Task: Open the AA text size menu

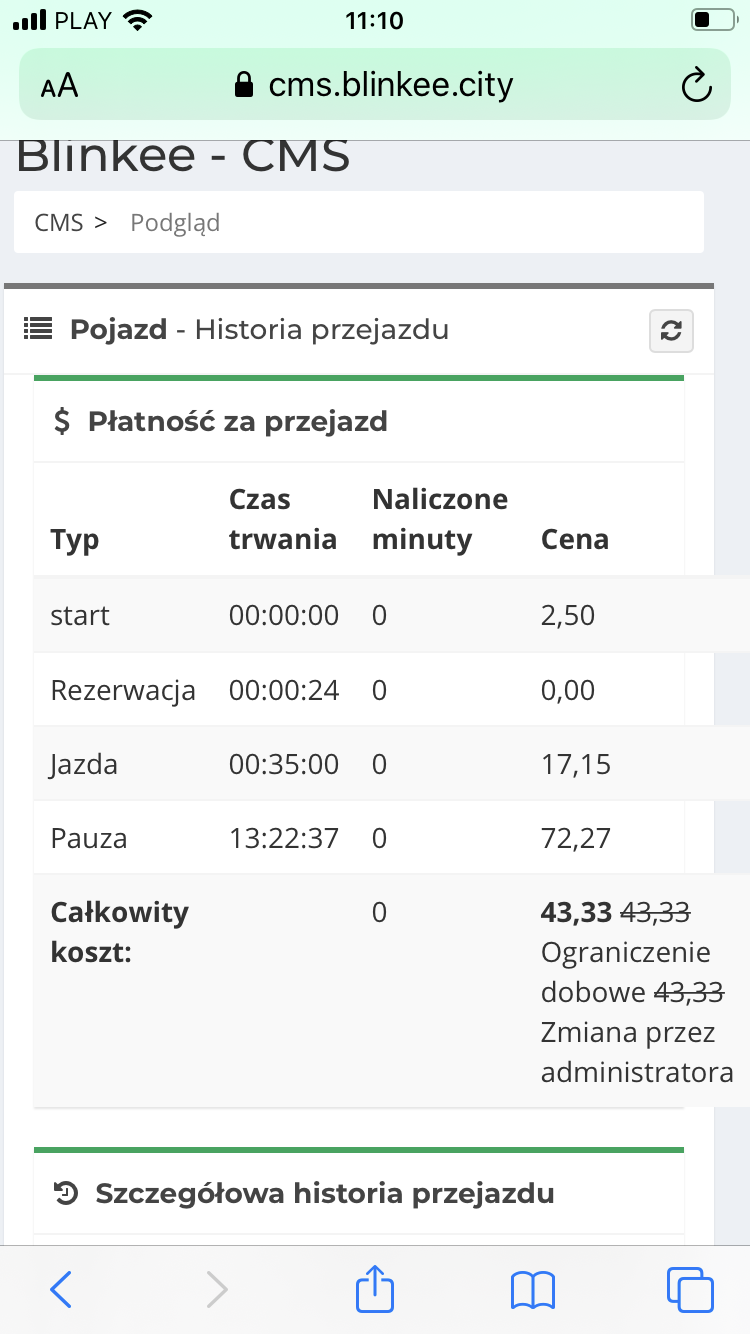Action: (x=58, y=85)
